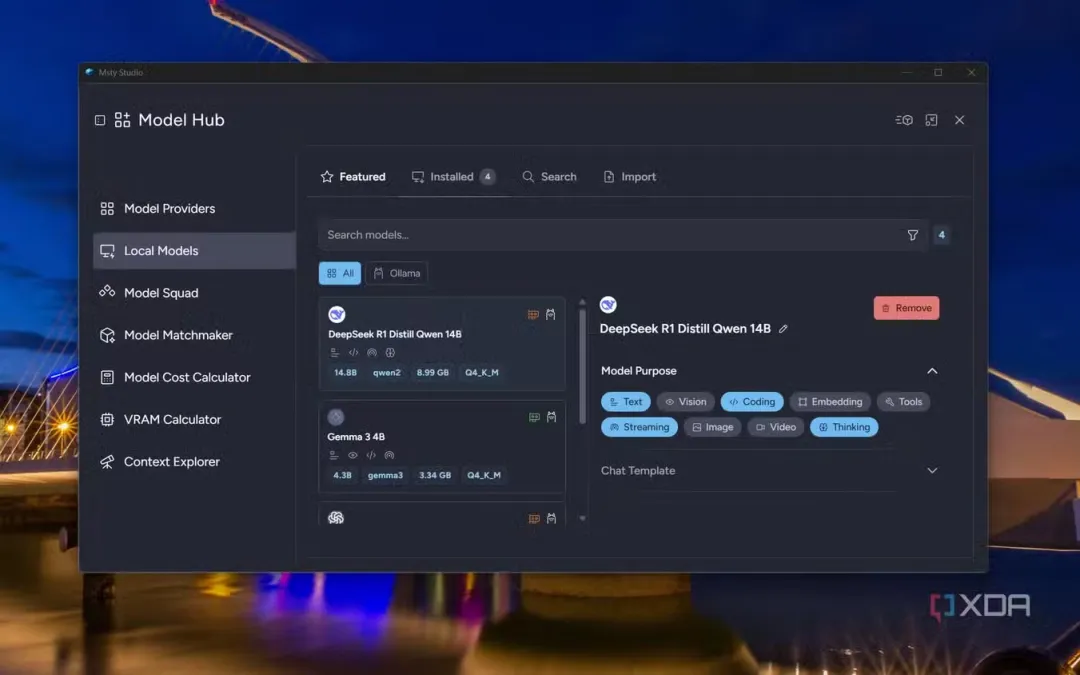Click the green GPU icon on Gemma card
This screenshot has height=675, width=1080.
coord(534,417)
